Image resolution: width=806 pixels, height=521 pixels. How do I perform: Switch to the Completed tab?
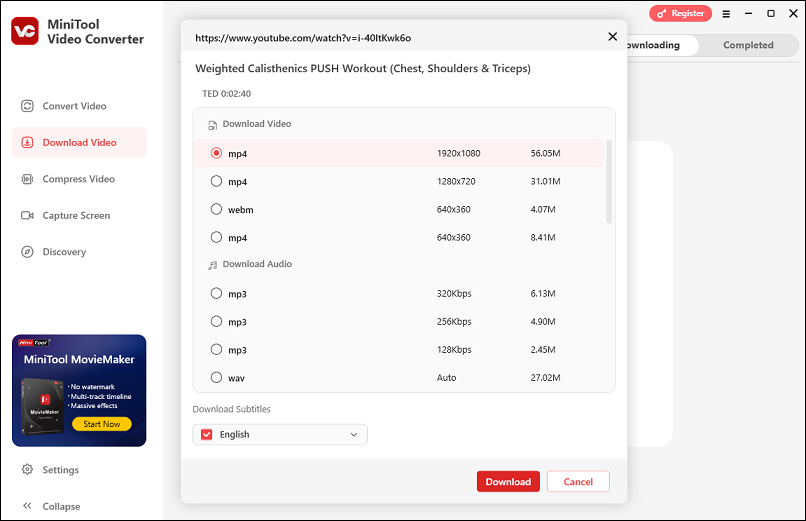tap(748, 45)
